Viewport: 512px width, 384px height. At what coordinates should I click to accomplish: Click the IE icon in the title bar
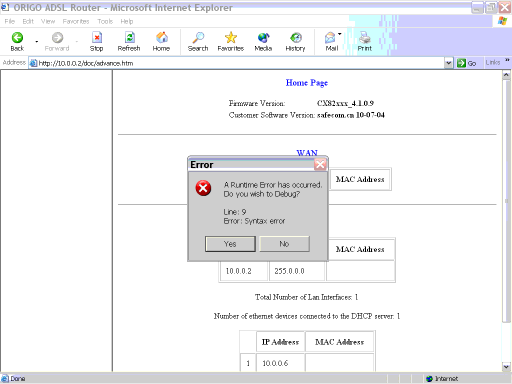click(x=5, y=7)
